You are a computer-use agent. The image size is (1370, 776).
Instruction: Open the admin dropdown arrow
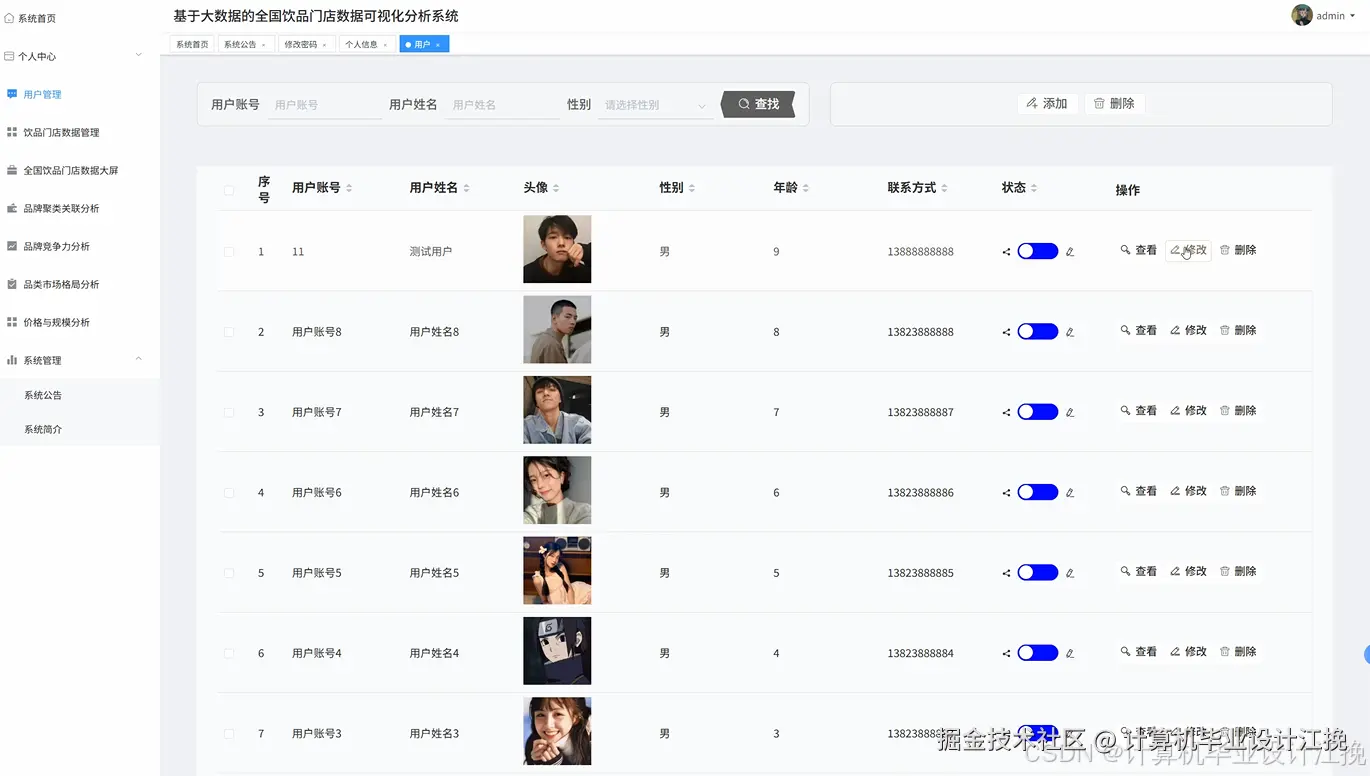point(1353,16)
